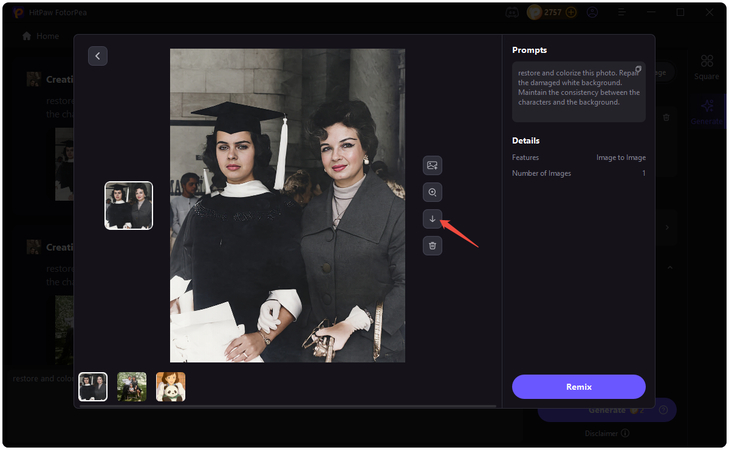Click the 'Image to Image' feature value
Screen dimensions: 729x450
[621, 158]
